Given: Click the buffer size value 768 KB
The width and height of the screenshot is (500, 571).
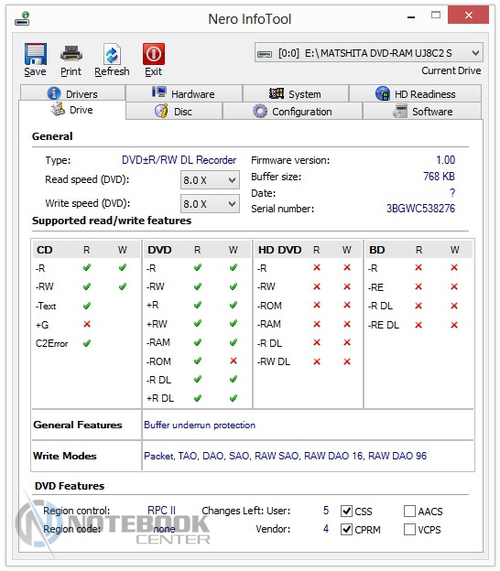Looking at the screenshot, I should [439, 177].
